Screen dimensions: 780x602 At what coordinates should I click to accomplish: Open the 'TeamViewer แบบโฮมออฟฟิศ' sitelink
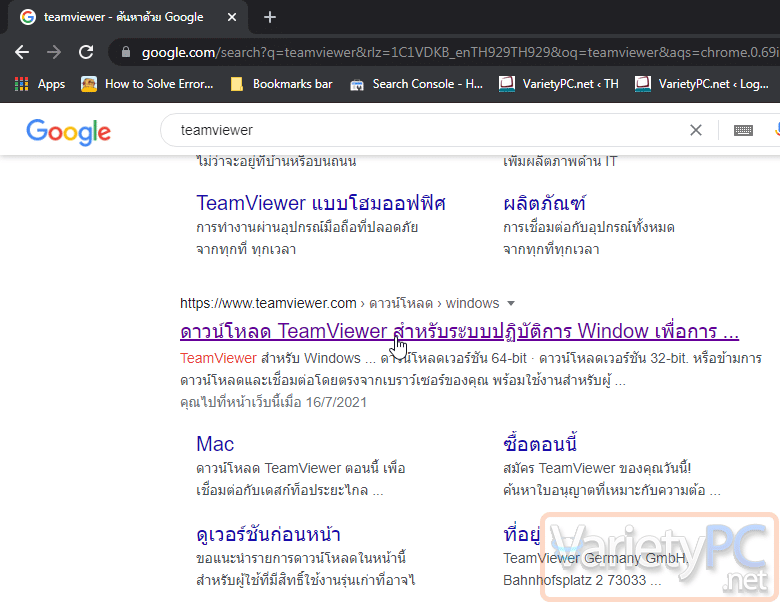[x=321, y=203]
